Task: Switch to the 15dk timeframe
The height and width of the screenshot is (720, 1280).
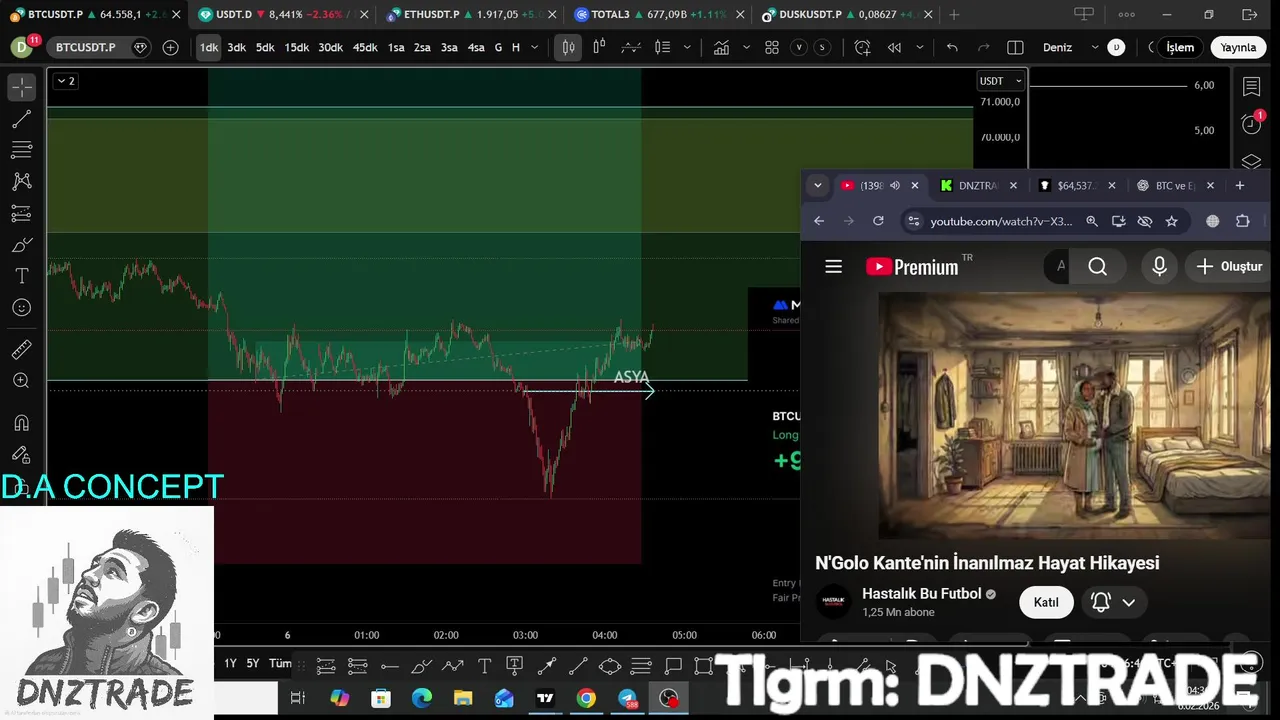Action: (296, 47)
